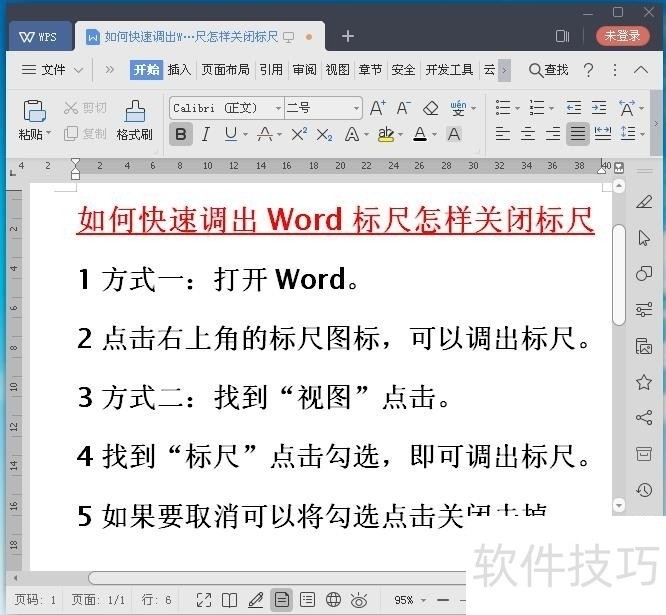Screen dimensions: 666x615
Task: Open the 视图 ribbon tab
Action: coord(338,70)
